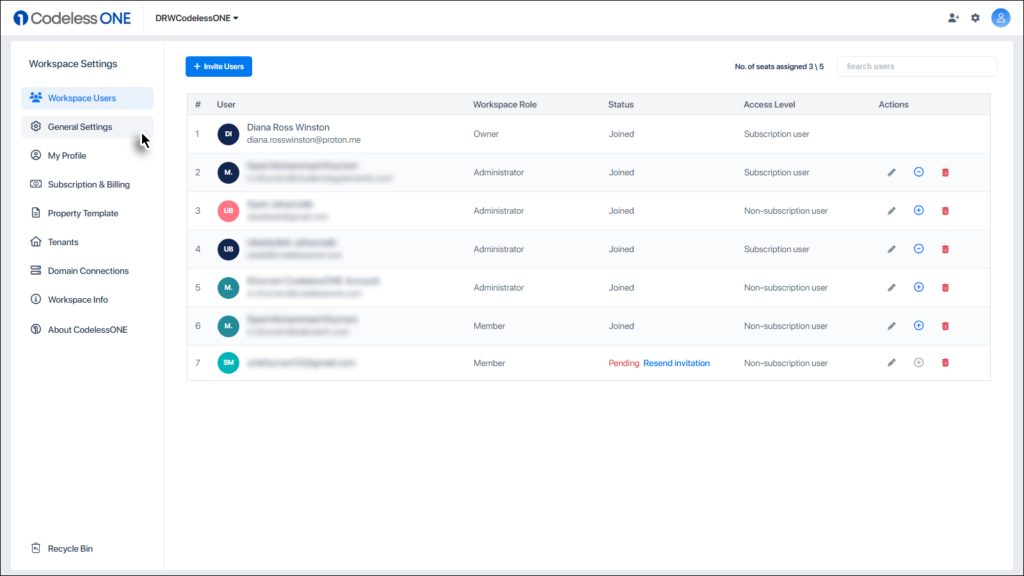
Task: Click the SM avatar in row 7
Action: coord(229,362)
